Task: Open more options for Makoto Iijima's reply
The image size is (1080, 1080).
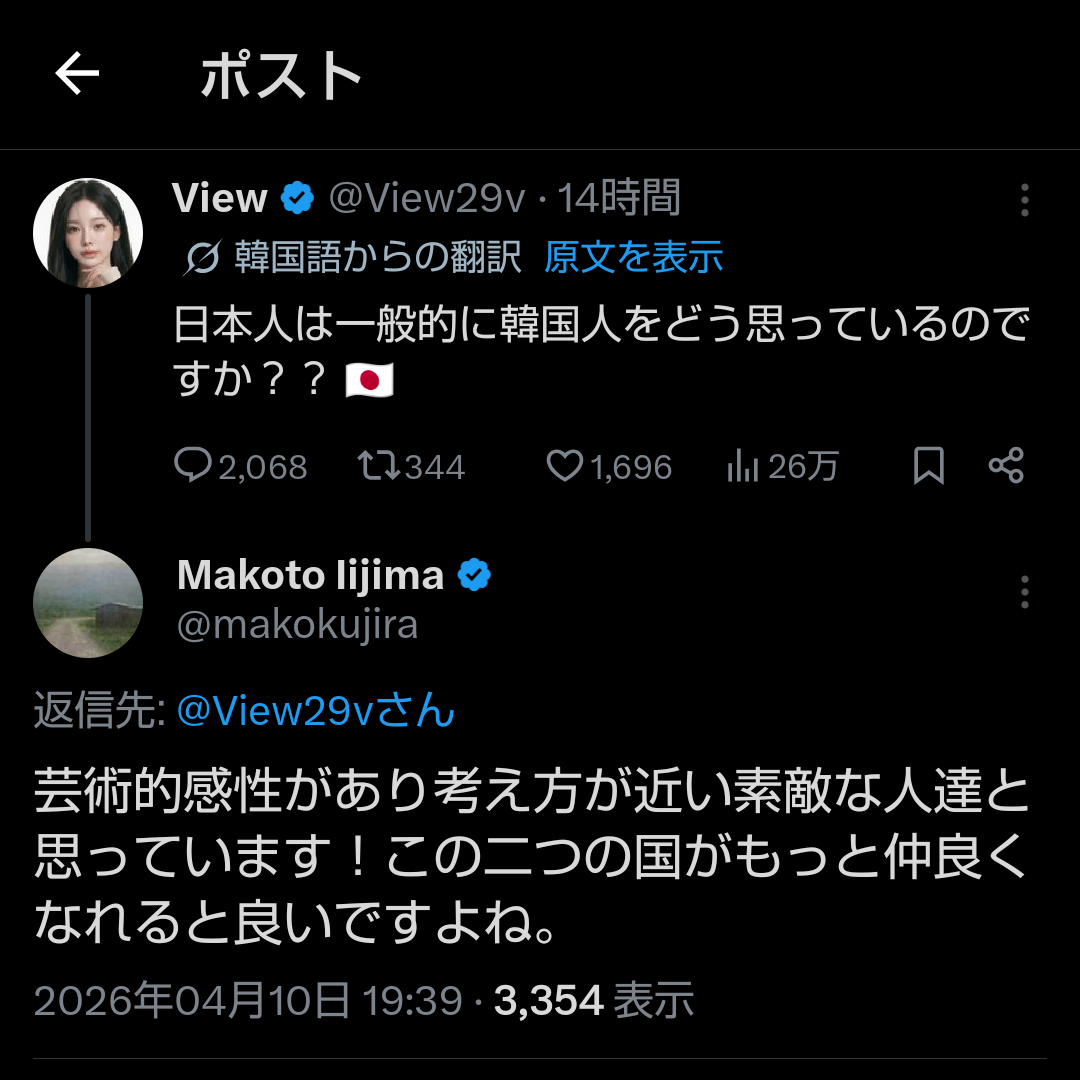Action: tap(1024, 592)
